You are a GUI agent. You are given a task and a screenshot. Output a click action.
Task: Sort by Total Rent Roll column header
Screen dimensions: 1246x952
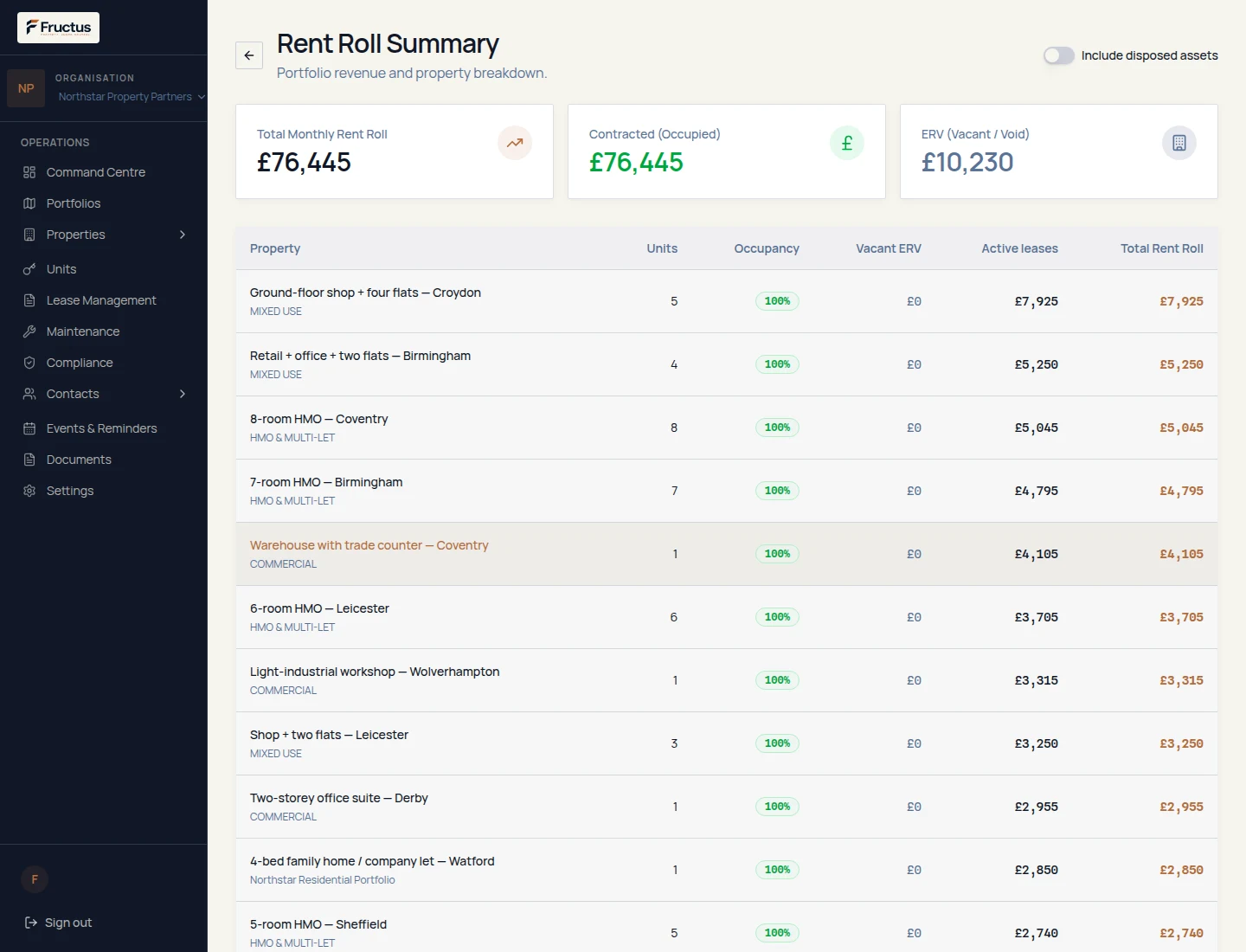[1161, 248]
